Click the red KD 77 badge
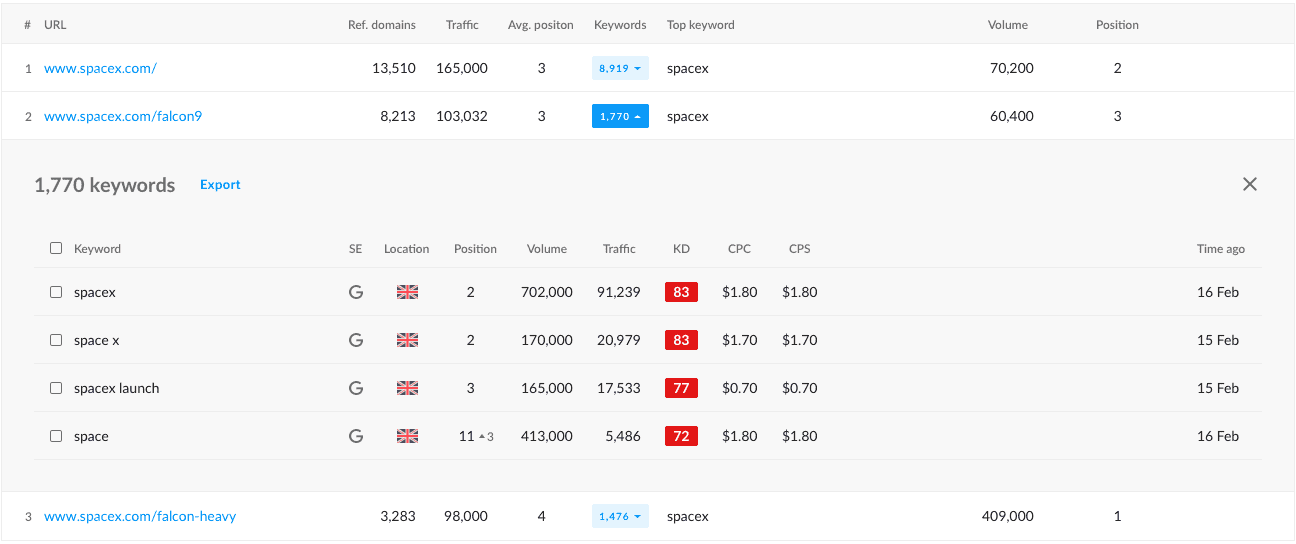Image resolution: width=1296 pixels, height=544 pixels. point(681,388)
